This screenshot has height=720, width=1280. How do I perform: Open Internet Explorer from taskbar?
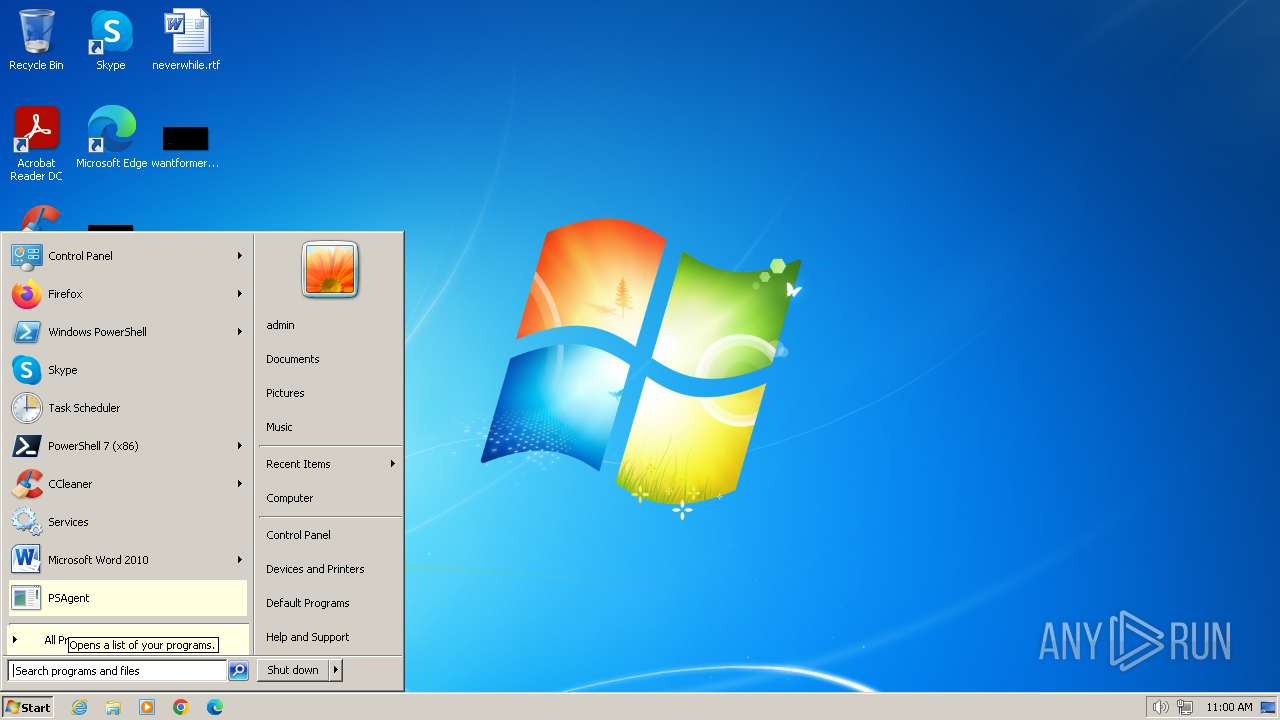pos(79,707)
